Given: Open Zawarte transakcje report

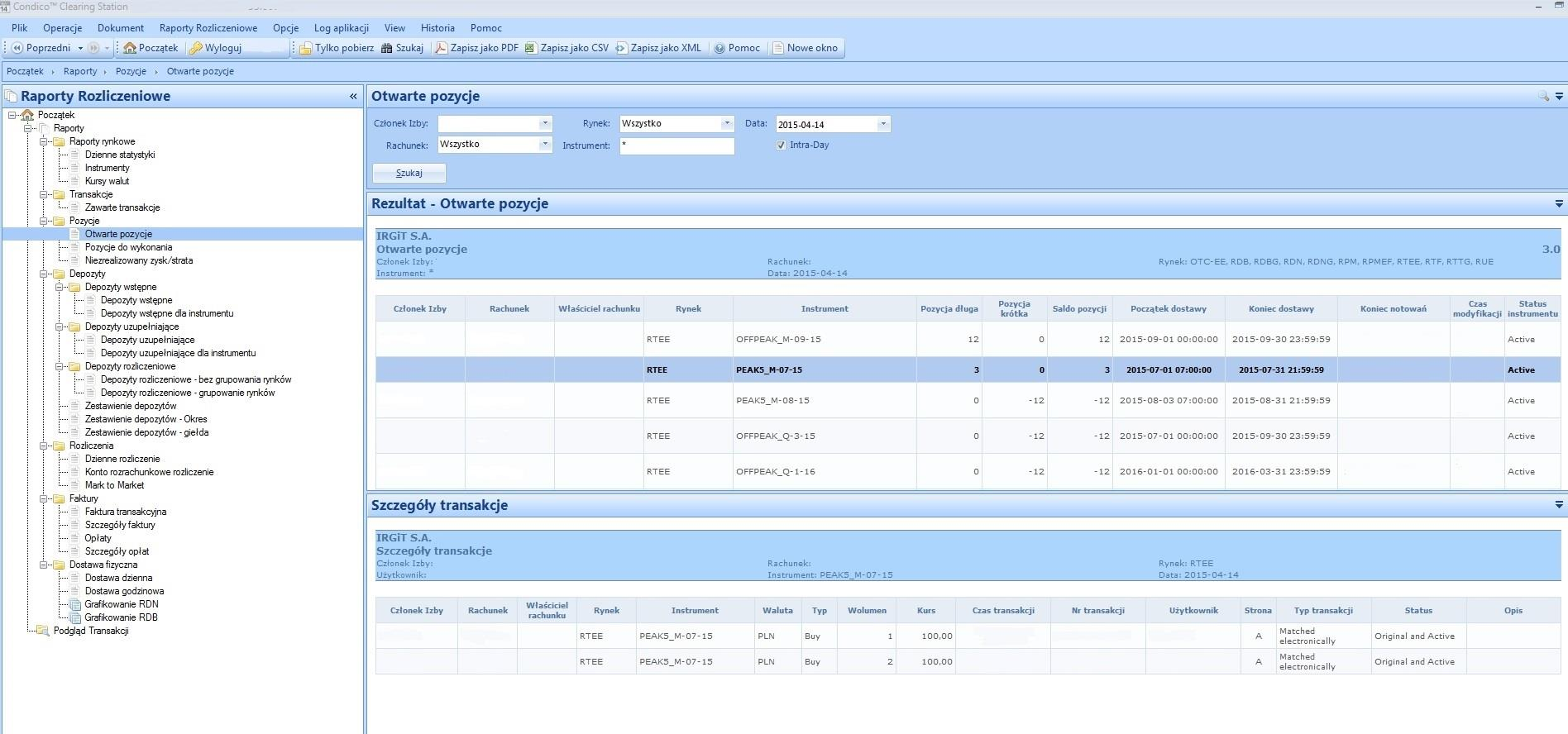Looking at the screenshot, I should [x=122, y=207].
